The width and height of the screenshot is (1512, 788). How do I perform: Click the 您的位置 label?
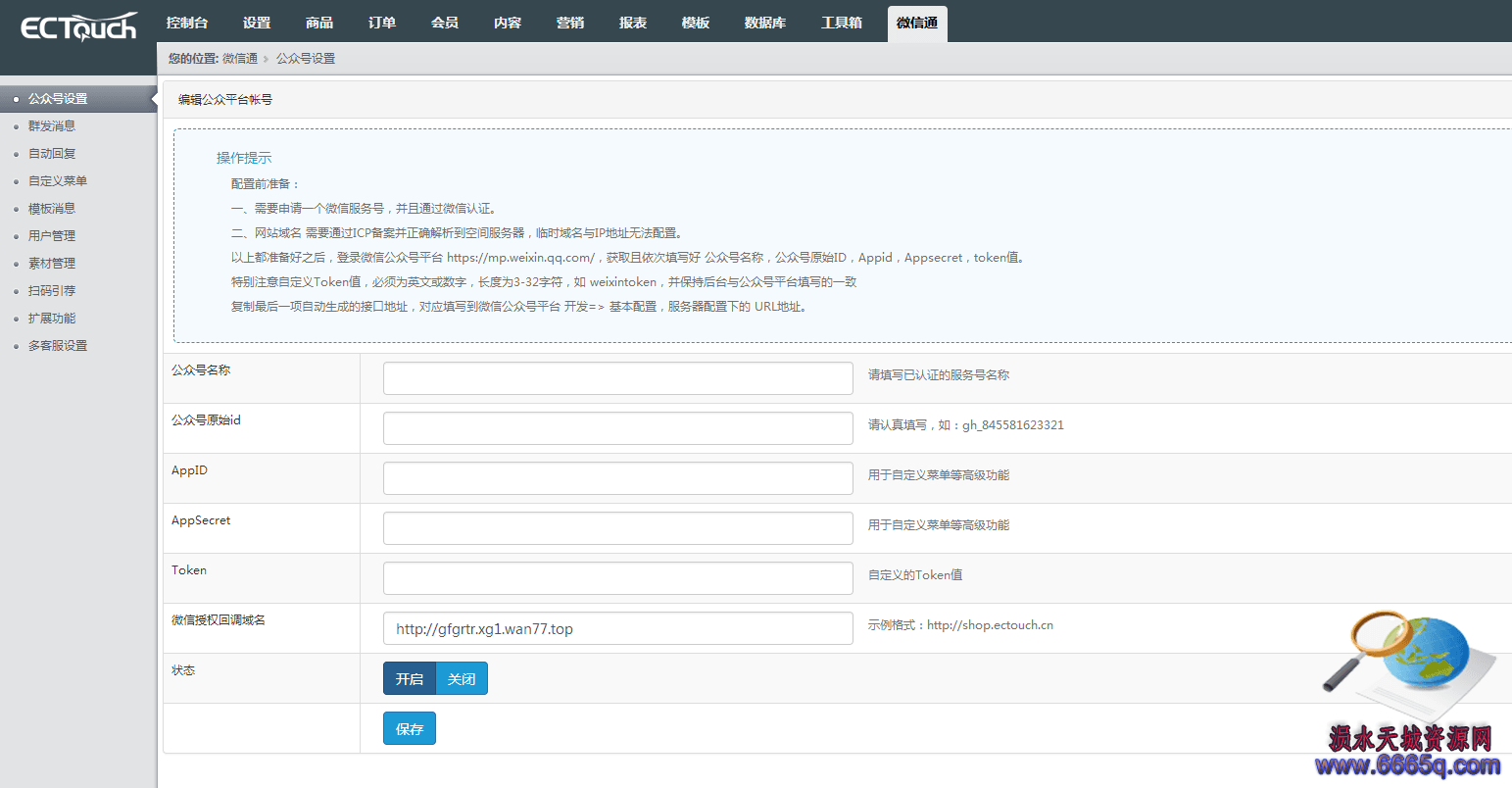tap(193, 59)
